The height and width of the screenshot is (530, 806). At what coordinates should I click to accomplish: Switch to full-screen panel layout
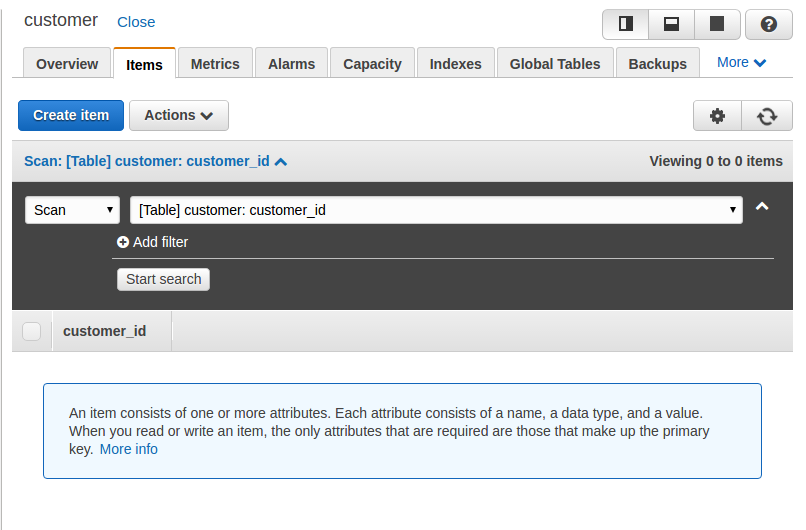[717, 24]
